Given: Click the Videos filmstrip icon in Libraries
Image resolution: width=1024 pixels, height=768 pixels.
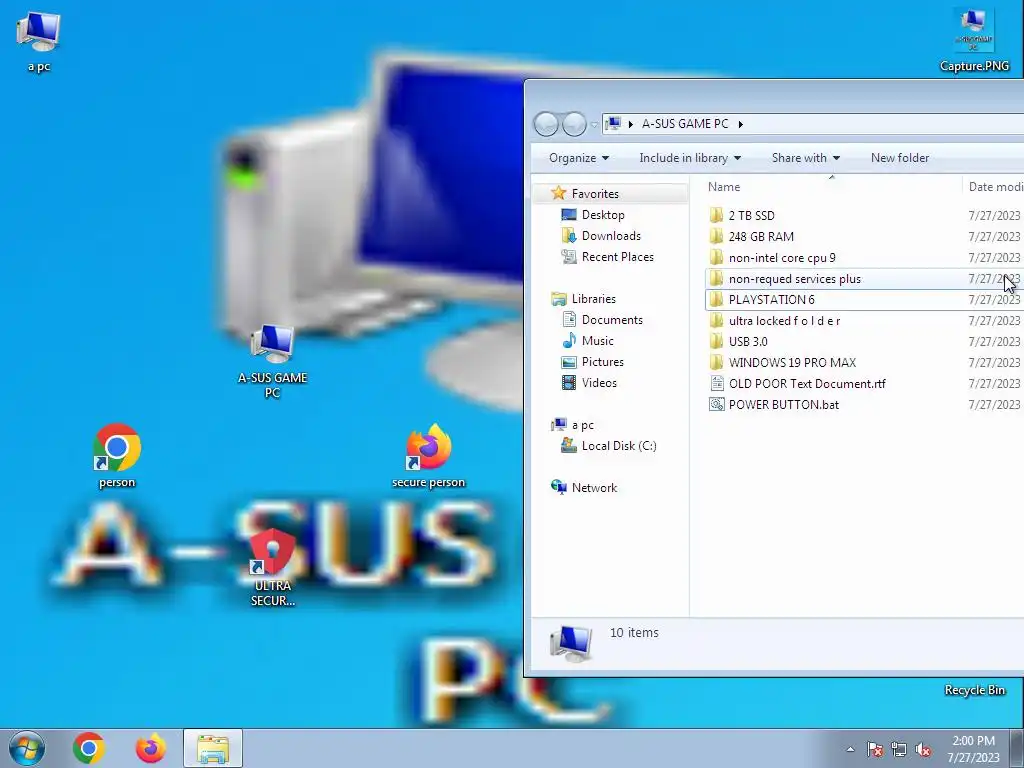Looking at the screenshot, I should (x=569, y=382).
